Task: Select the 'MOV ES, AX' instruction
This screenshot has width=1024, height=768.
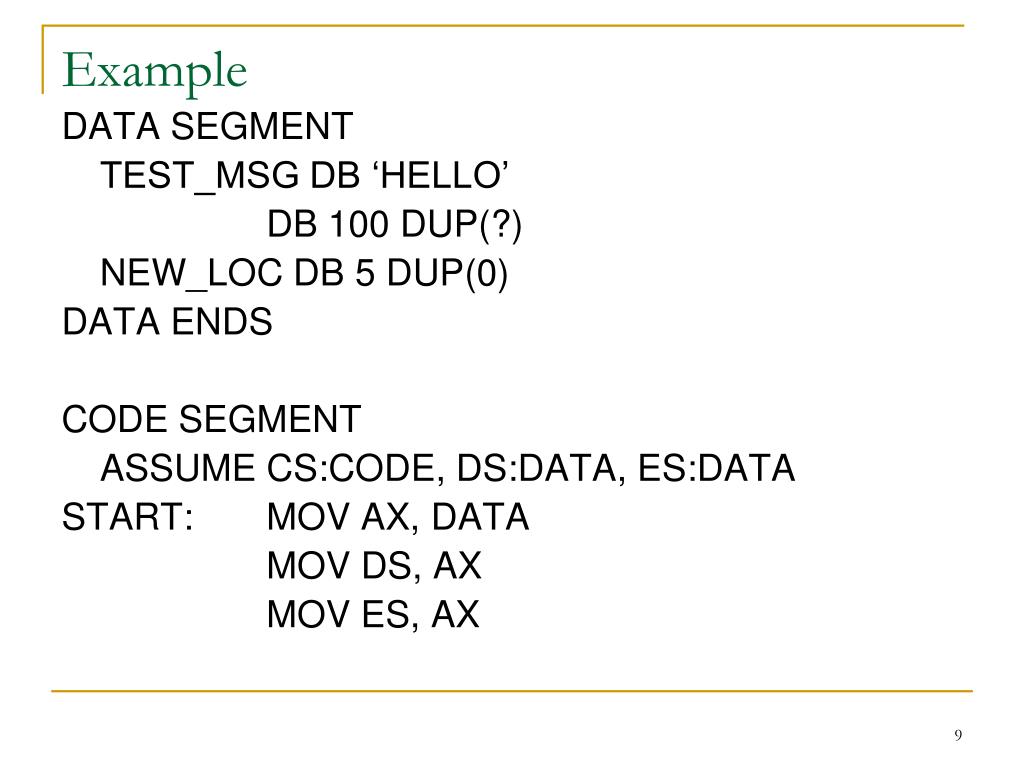Action: (x=373, y=615)
